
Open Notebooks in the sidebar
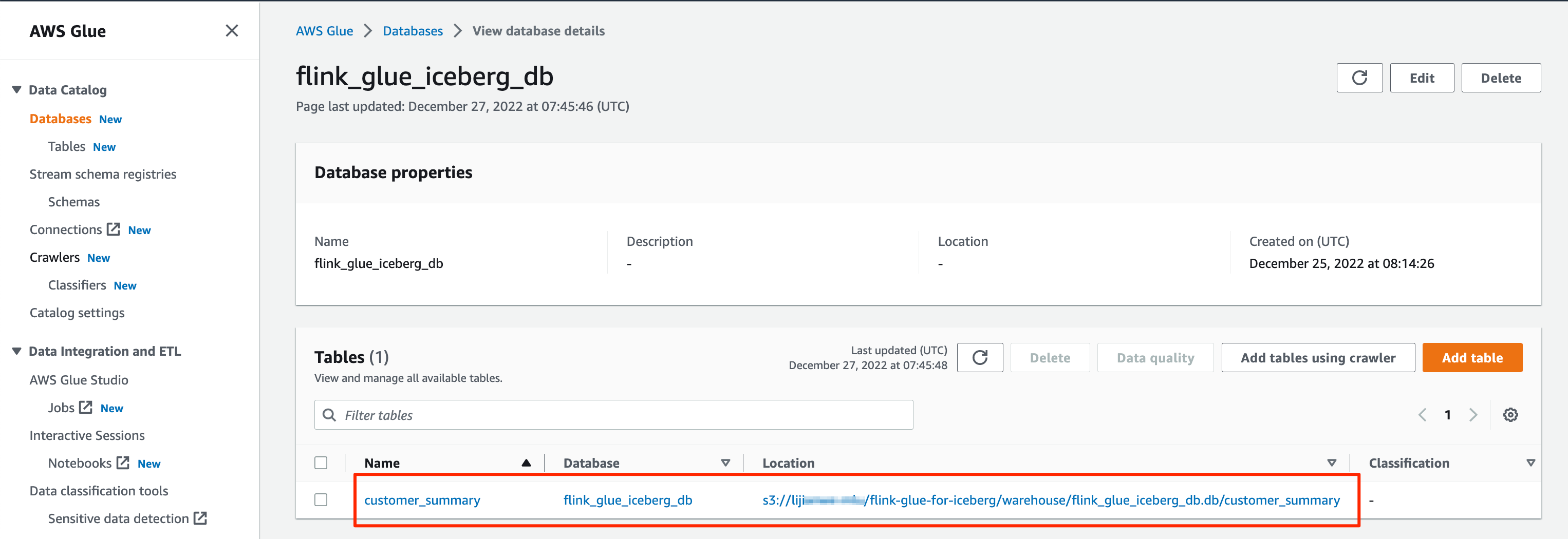[80, 463]
